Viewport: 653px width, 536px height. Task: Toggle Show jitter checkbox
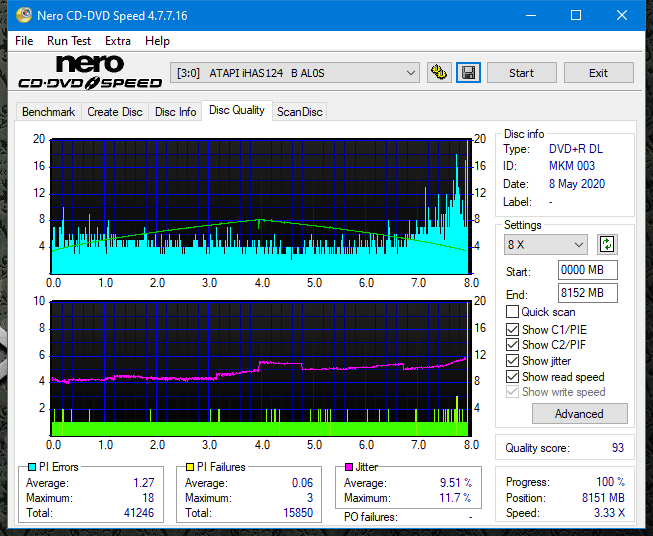512,361
